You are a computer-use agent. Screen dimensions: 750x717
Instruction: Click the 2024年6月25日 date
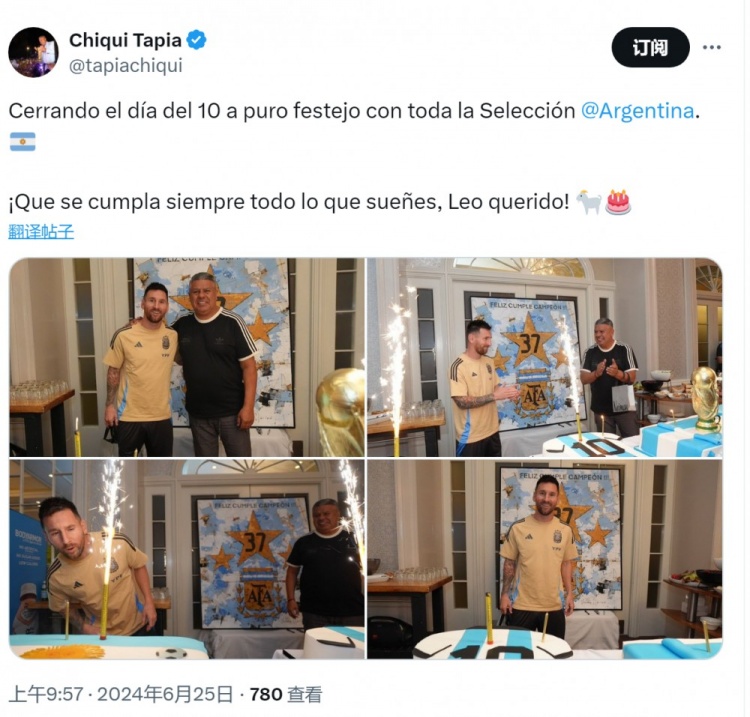pos(165,694)
